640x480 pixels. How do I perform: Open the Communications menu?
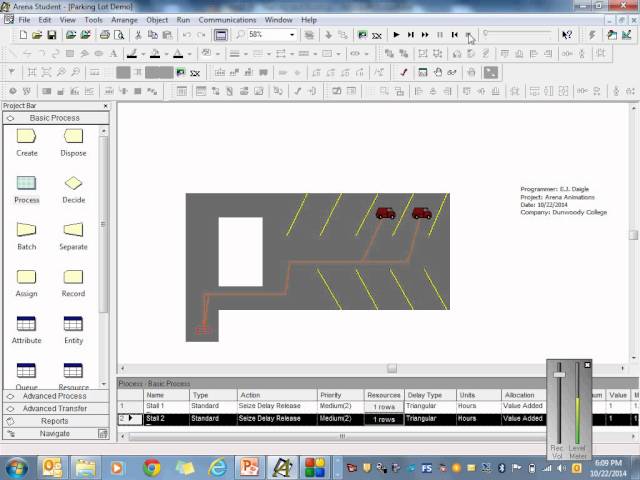[x=227, y=20]
